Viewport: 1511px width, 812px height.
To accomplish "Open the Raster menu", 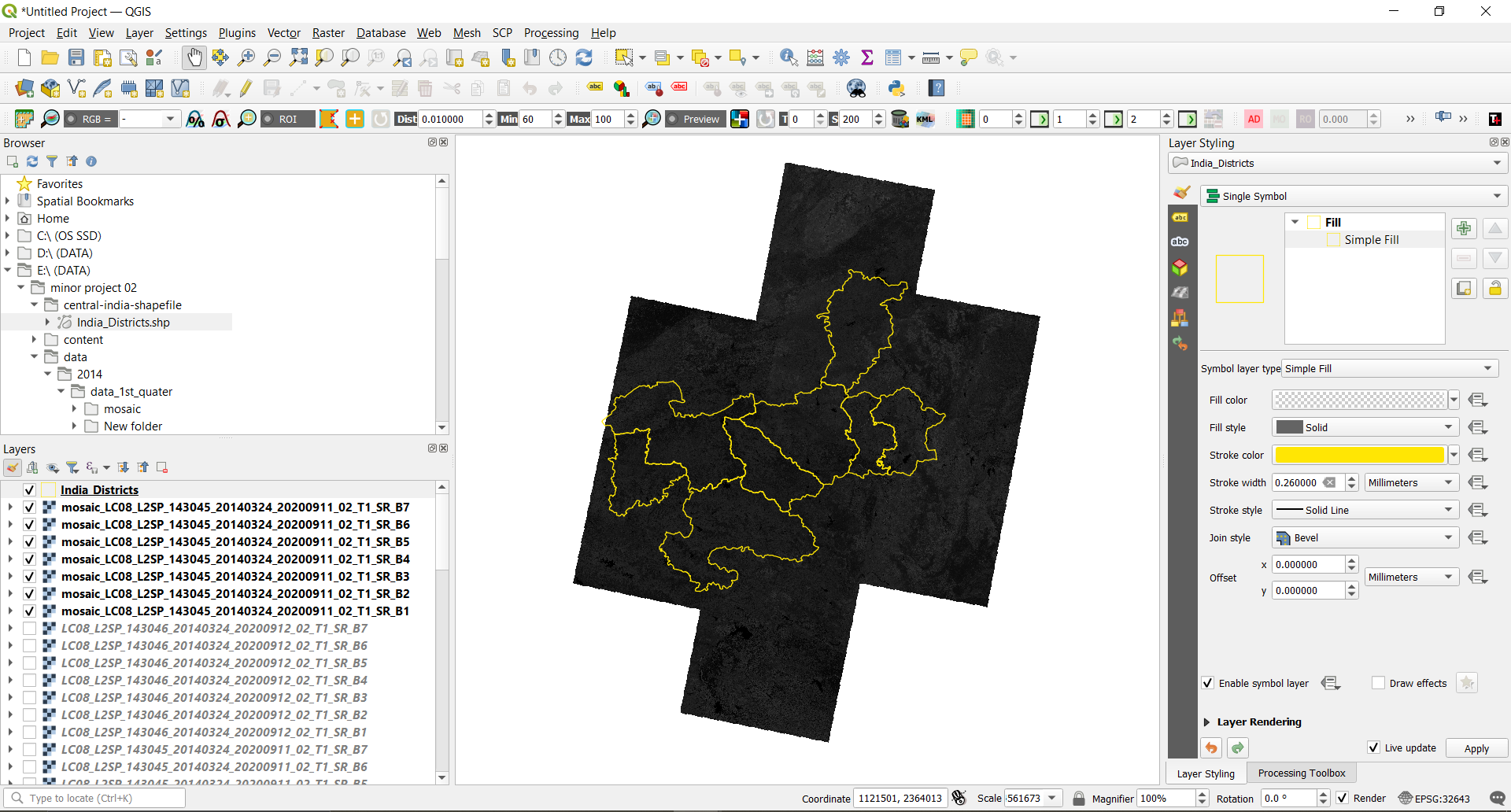I will coord(328,33).
